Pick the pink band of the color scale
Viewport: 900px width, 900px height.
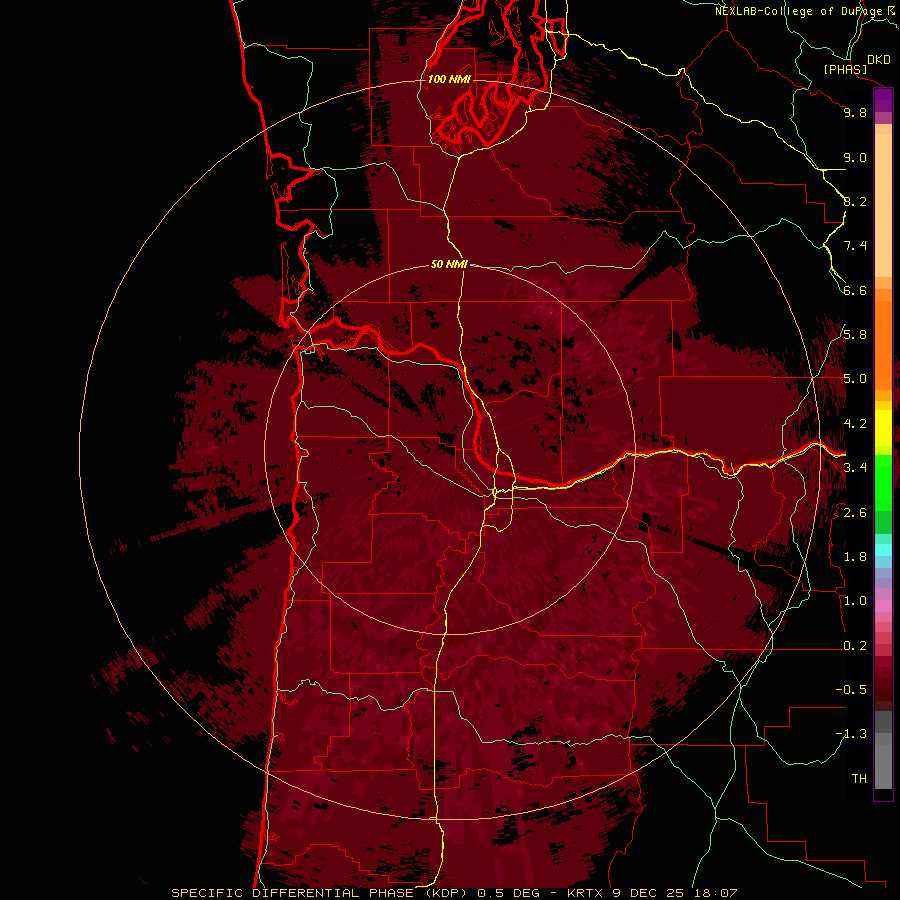coord(883,606)
